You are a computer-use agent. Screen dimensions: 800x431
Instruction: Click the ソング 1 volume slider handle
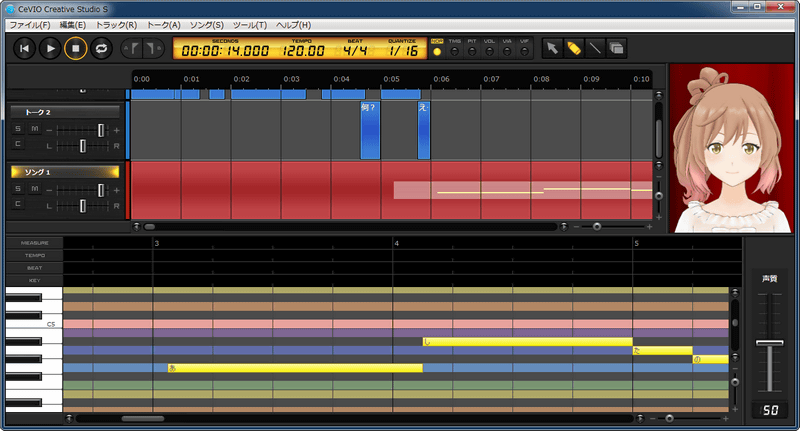click(101, 190)
